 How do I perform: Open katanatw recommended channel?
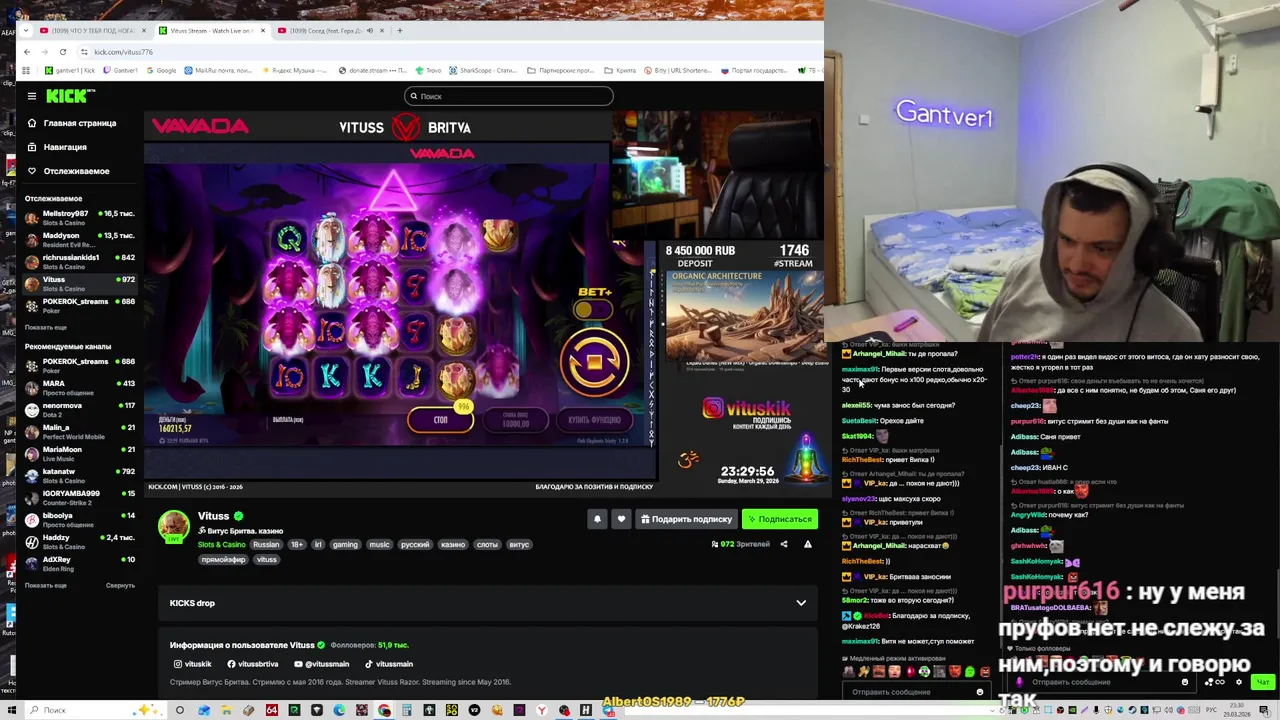point(80,475)
